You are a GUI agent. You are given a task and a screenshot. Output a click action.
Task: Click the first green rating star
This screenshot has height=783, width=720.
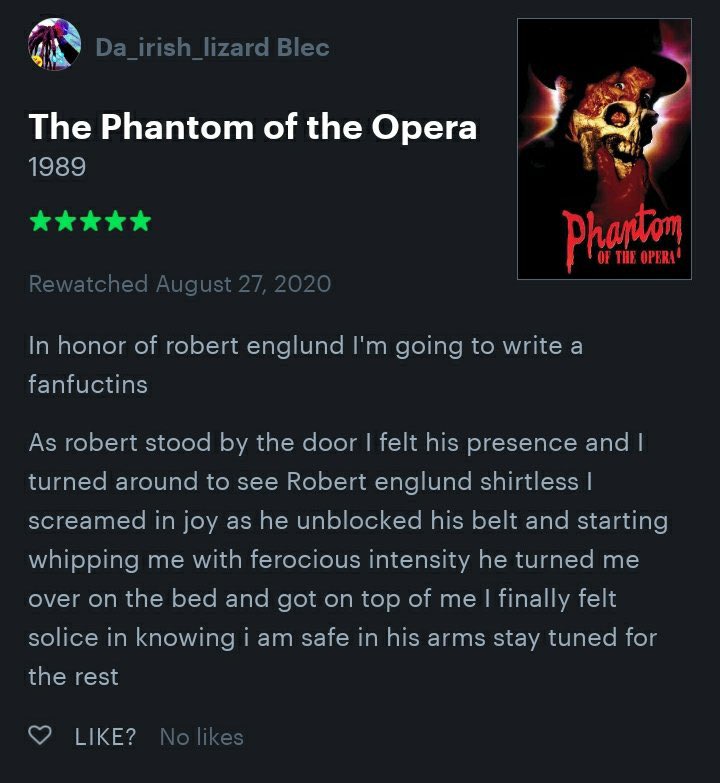click(x=41, y=221)
